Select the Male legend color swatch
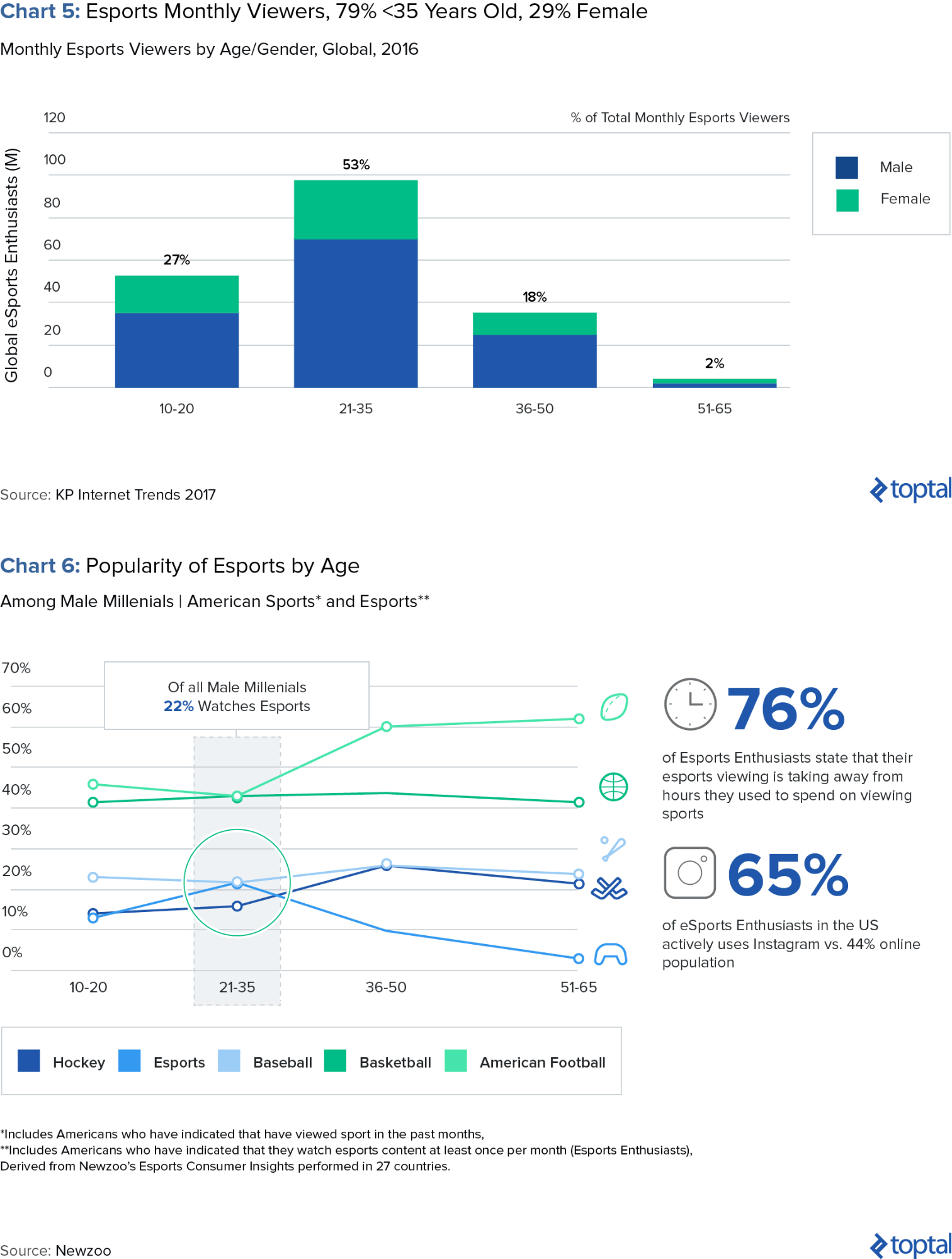Image resolution: width=952 pixels, height=1259 pixels. 847,168
